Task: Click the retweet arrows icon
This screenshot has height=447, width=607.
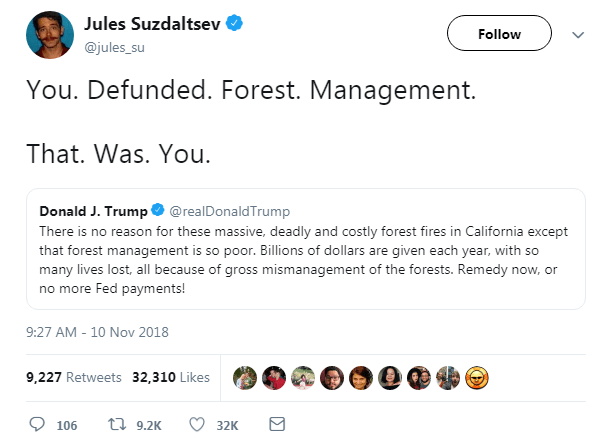Action: pos(115,425)
